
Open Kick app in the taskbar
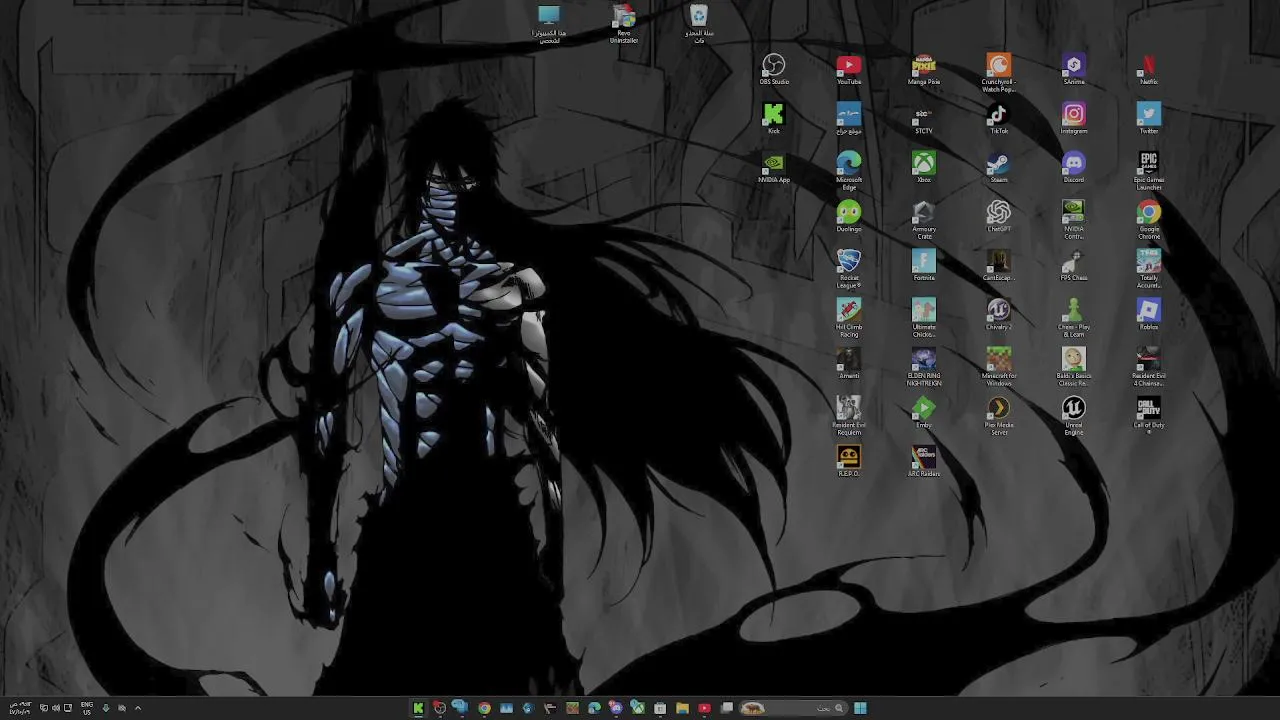click(x=418, y=708)
